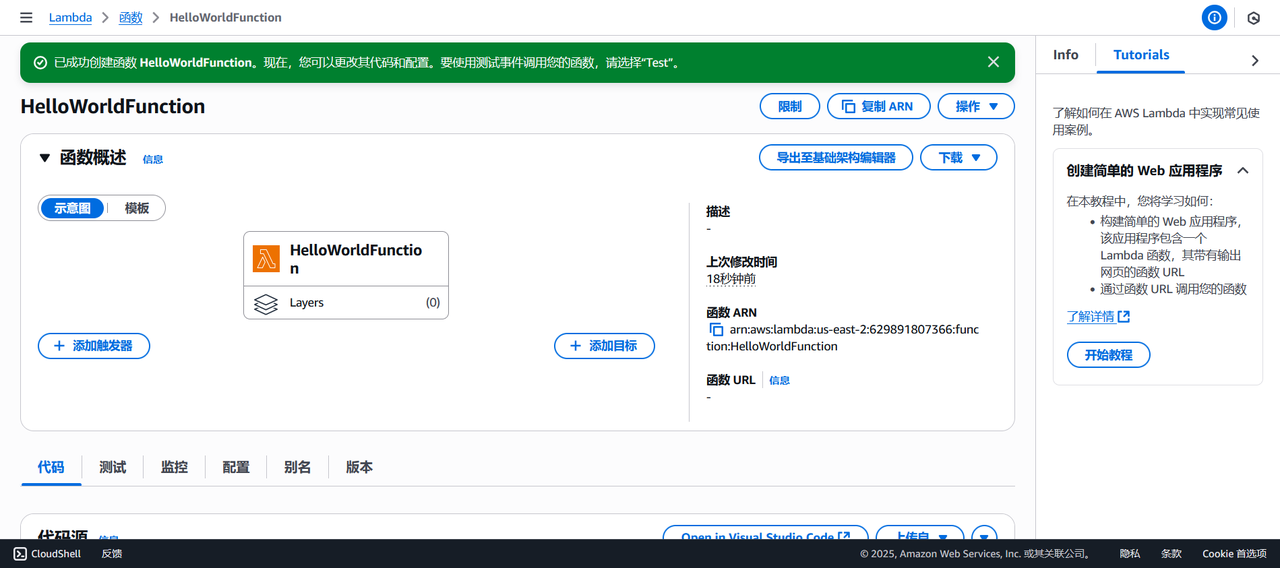The height and width of the screenshot is (568, 1280).
Task: Collapse the right help panel with chevron
Action: tap(1255, 60)
